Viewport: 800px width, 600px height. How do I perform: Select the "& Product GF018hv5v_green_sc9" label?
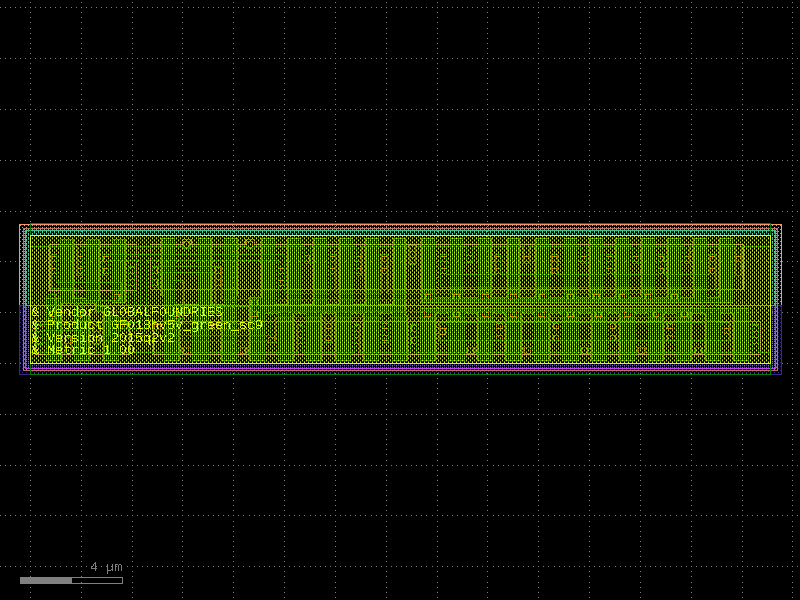[147, 325]
